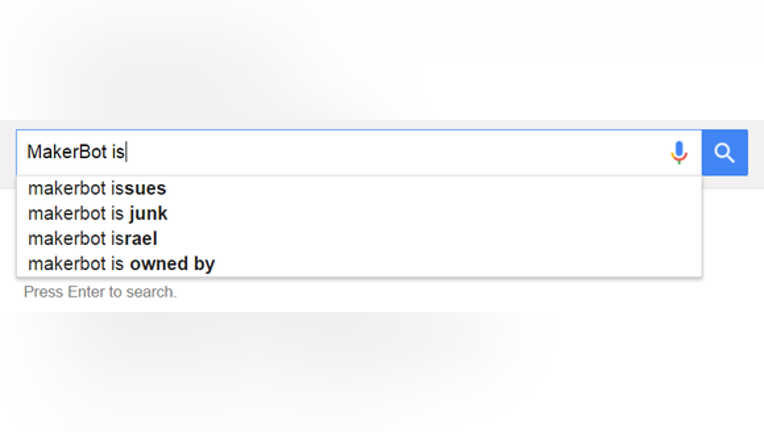
Task: Click the bold 'rael' ending in third suggestion
Action: pyautogui.click(x=140, y=239)
